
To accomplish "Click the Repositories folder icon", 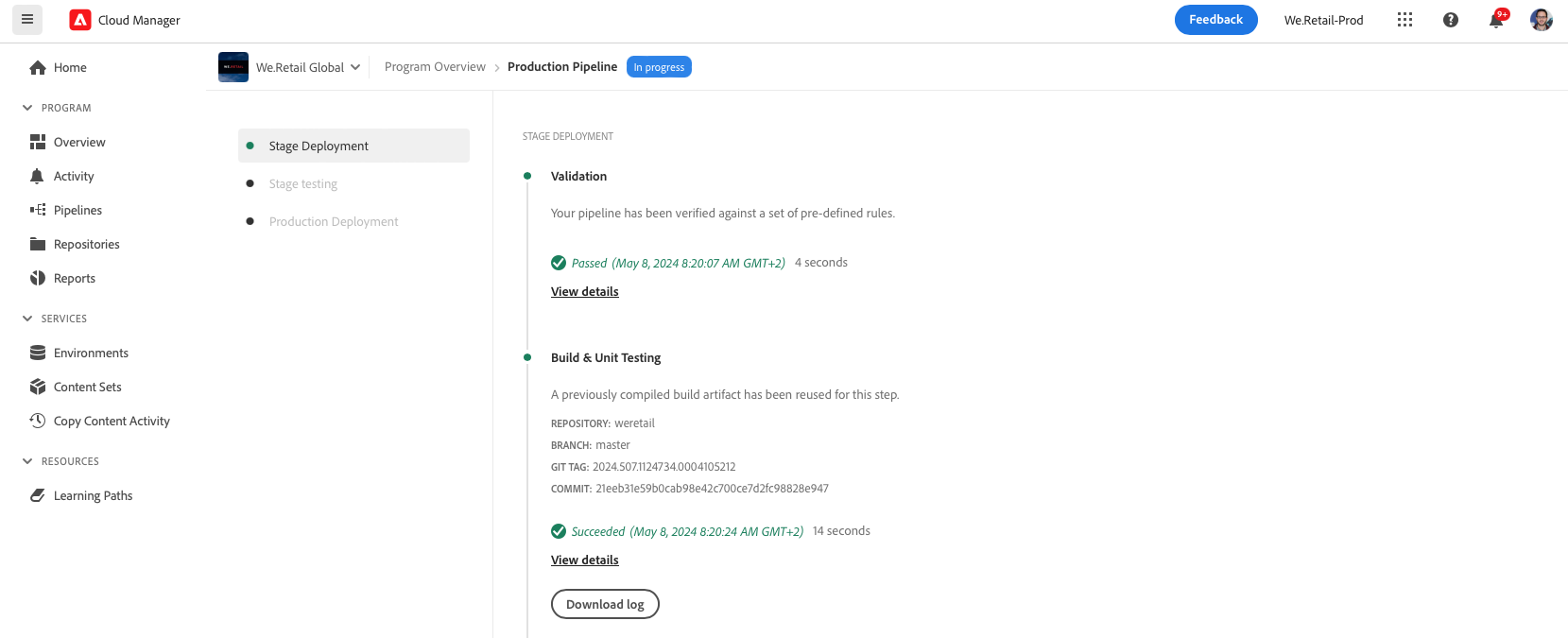I will pos(38,244).
